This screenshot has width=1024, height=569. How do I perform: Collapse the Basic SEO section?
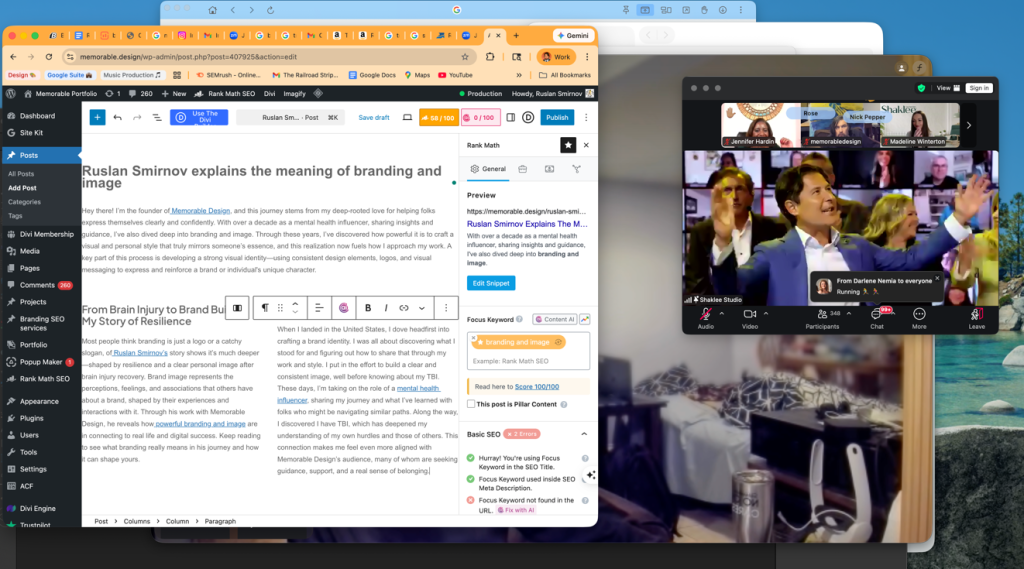(584, 434)
